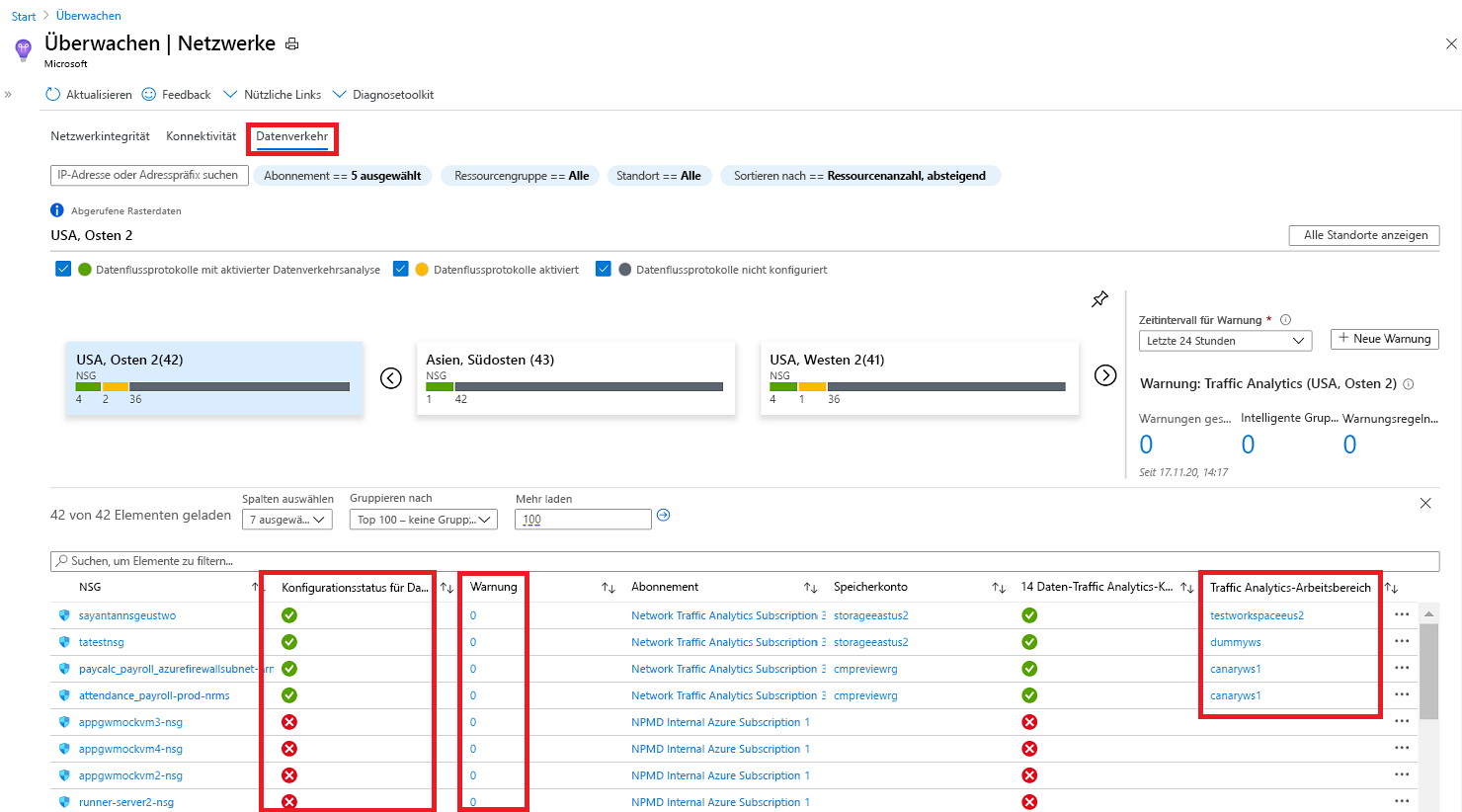Click the Aktualisieren refresh button

[x=89, y=95]
